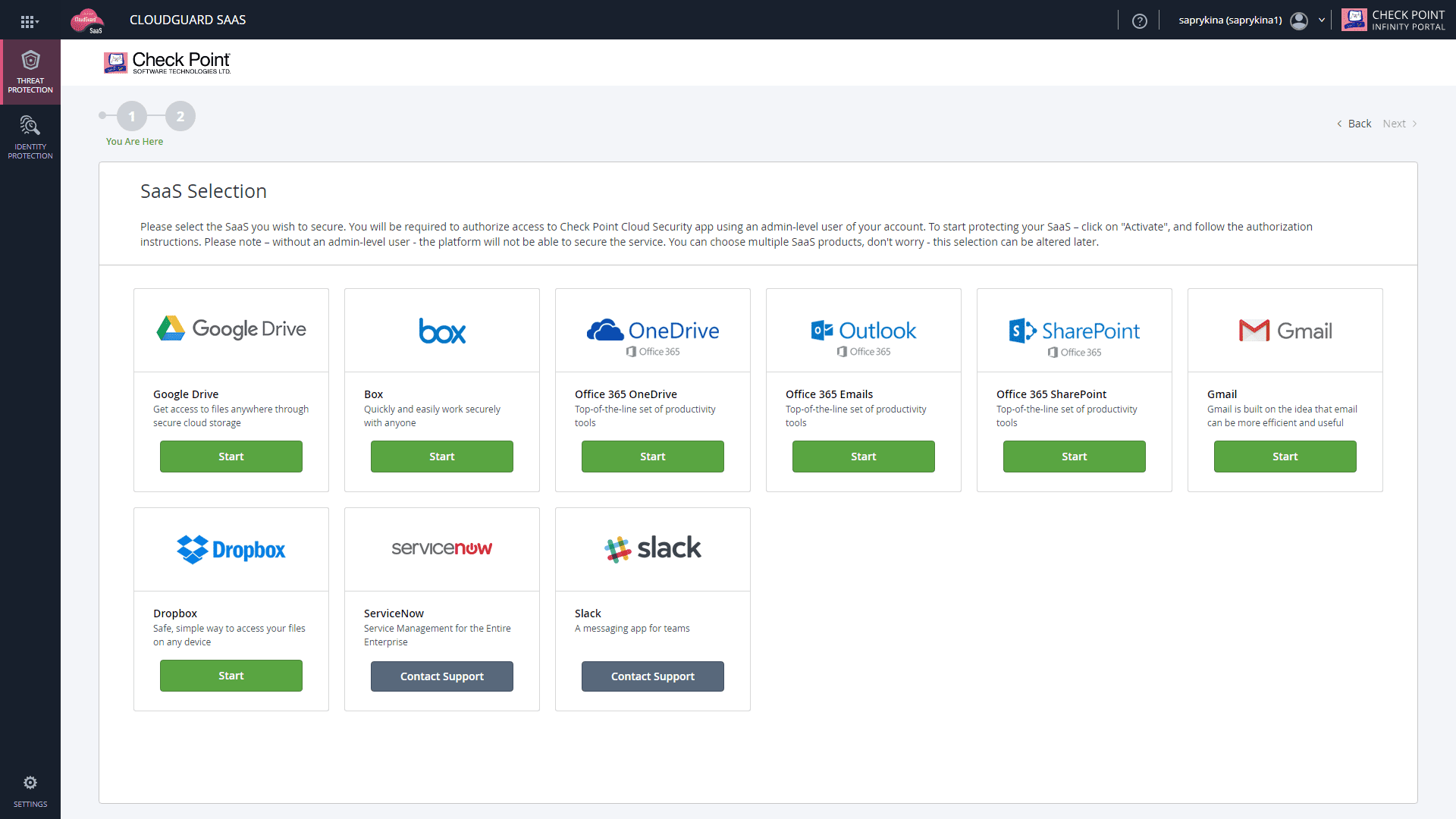Contact Support for ServiceNow
Image resolution: width=1456 pixels, height=819 pixels.
point(442,676)
